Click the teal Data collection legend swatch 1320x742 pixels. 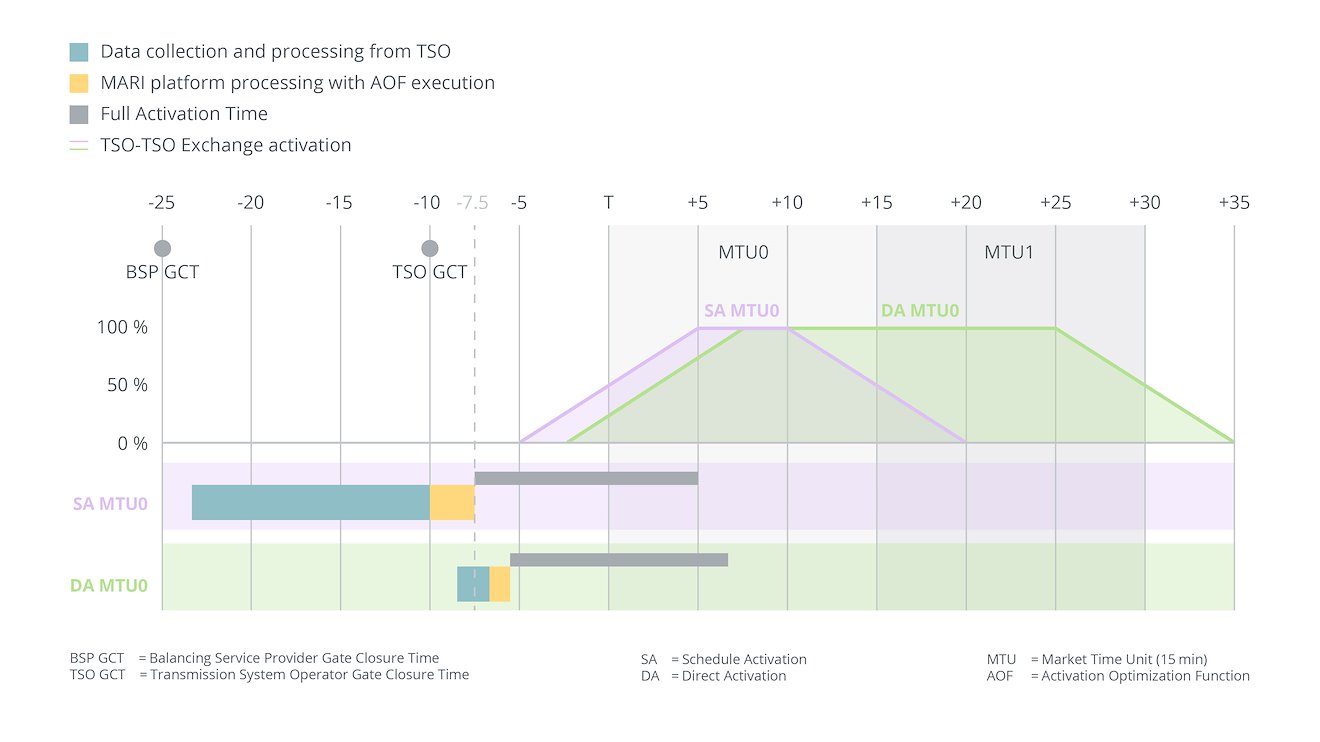(x=79, y=52)
